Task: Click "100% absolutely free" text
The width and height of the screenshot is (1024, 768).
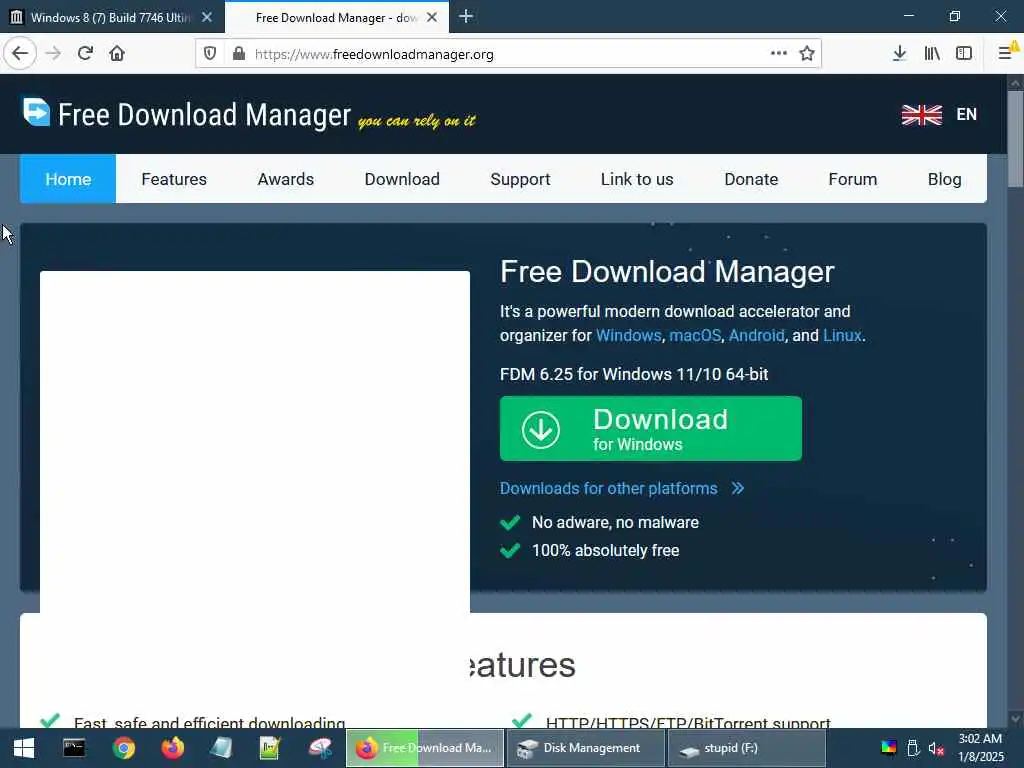Action: click(x=605, y=551)
